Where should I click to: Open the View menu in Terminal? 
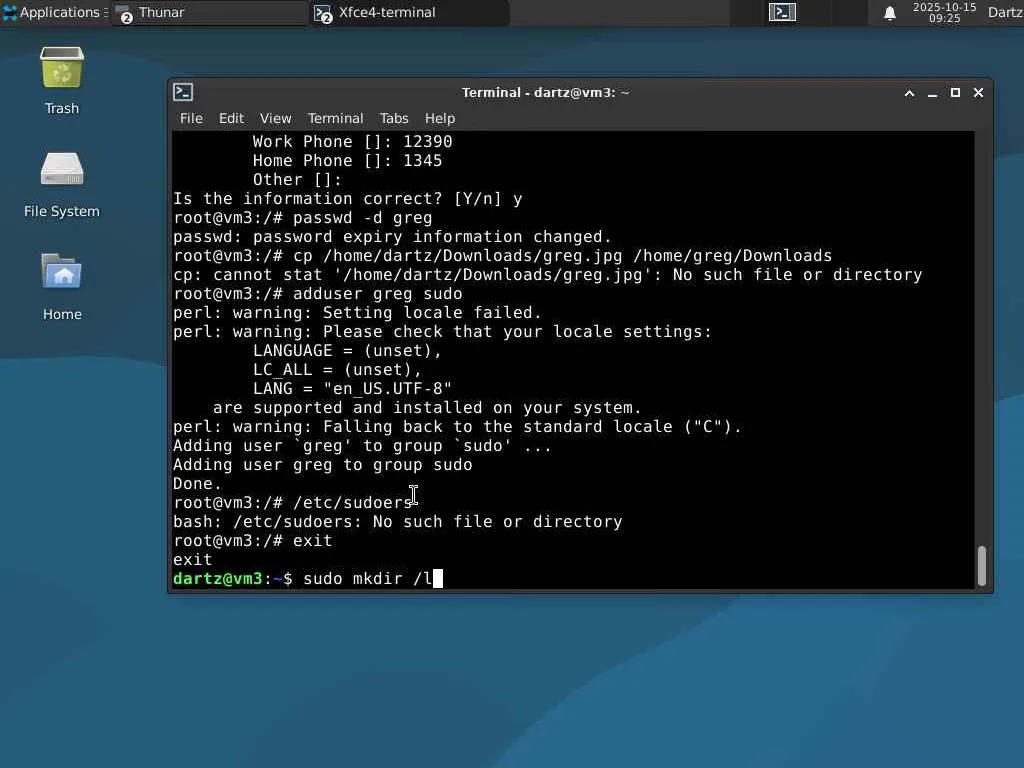coord(276,118)
